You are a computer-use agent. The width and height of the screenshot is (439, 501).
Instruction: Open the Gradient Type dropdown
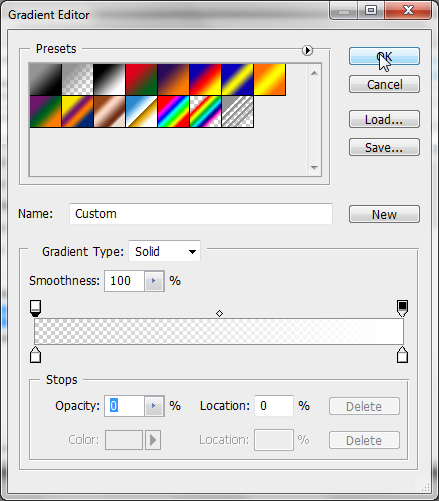[164, 251]
